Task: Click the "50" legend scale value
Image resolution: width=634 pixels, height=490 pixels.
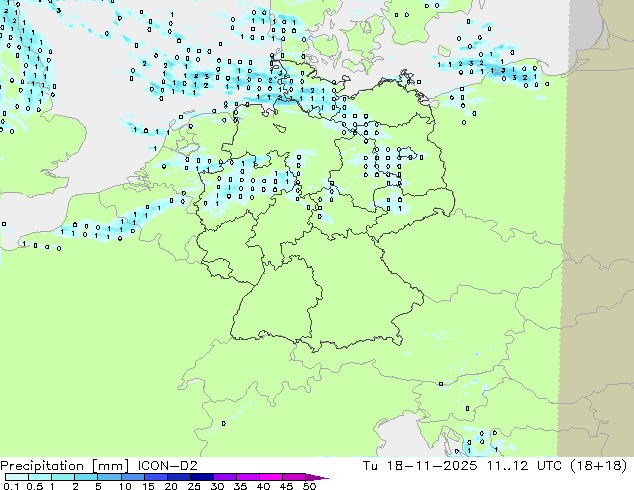Action: 309,486
